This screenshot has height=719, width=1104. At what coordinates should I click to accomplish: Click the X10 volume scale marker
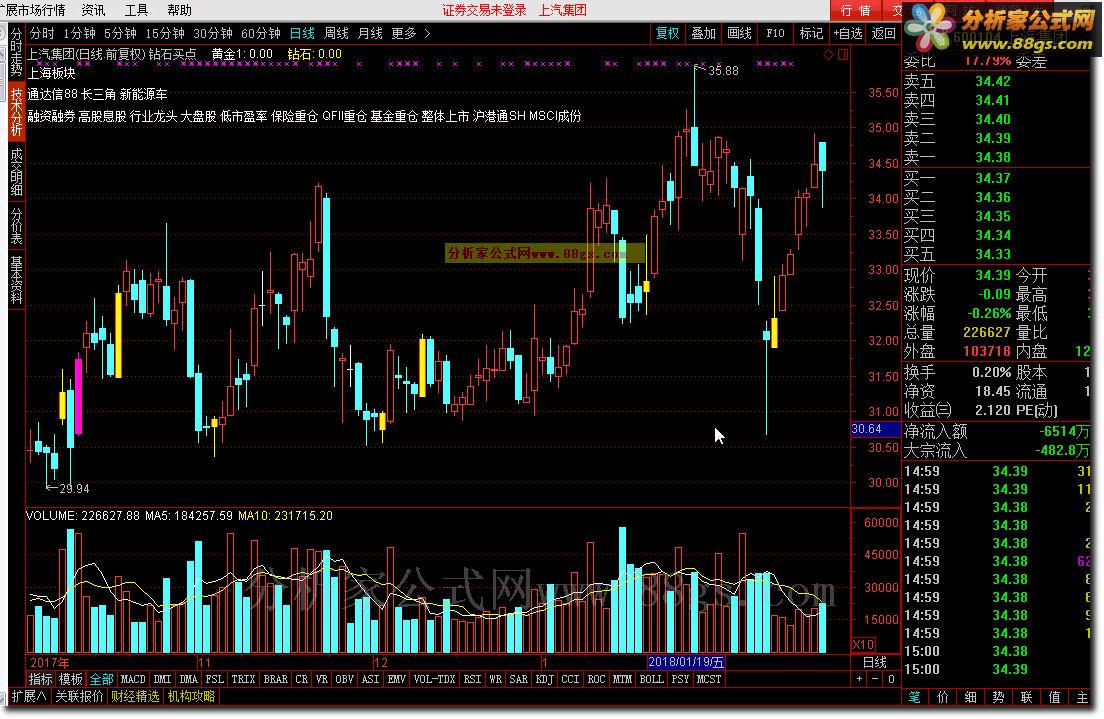point(863,644)
